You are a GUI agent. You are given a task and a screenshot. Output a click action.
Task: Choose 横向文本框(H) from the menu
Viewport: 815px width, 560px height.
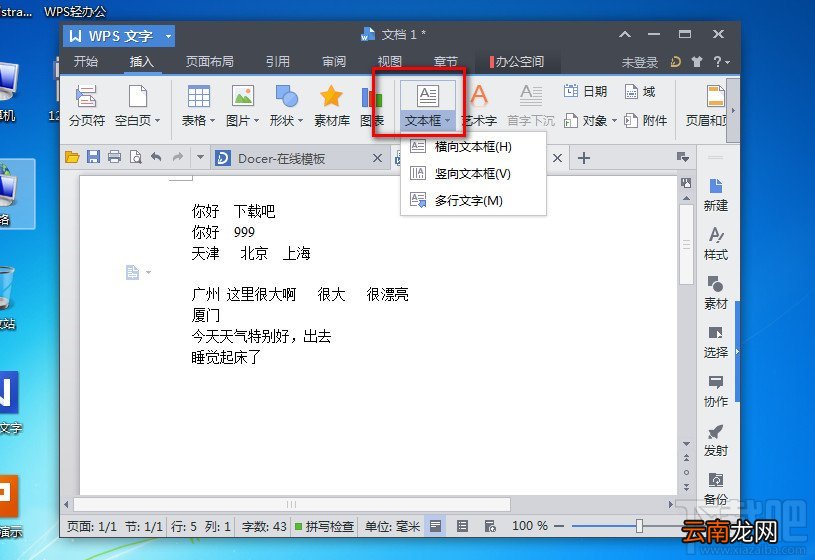[473, 147]
